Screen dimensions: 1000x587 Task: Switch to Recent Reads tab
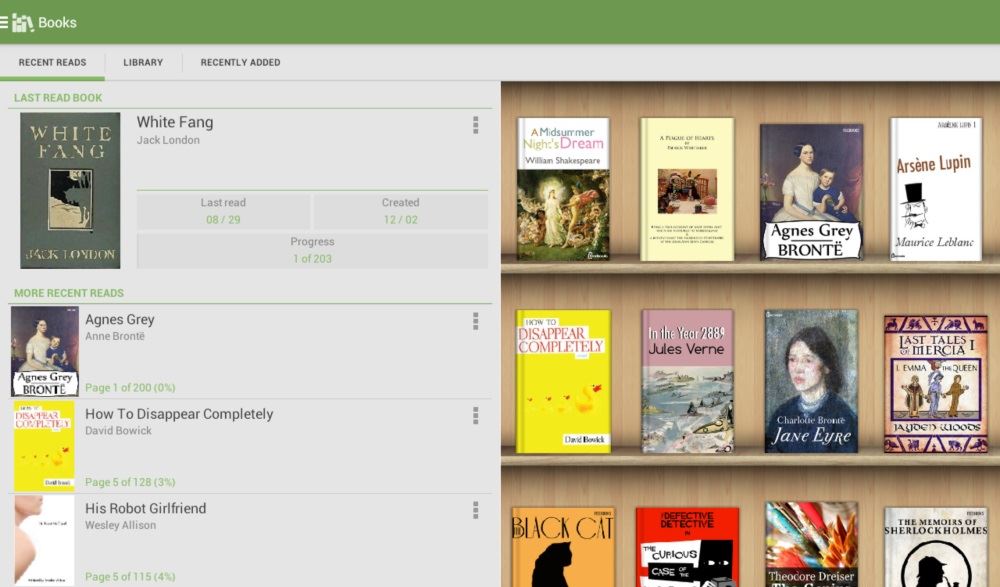(52, 63)
